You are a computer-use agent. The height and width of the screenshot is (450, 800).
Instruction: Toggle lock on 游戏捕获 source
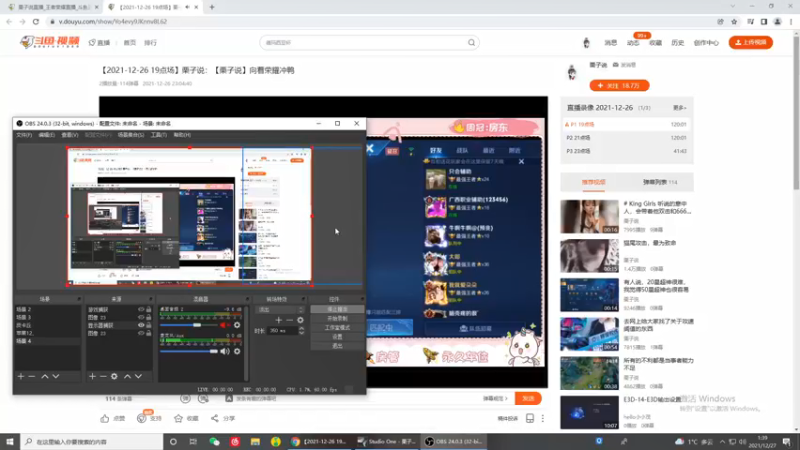tap(148, 310)
